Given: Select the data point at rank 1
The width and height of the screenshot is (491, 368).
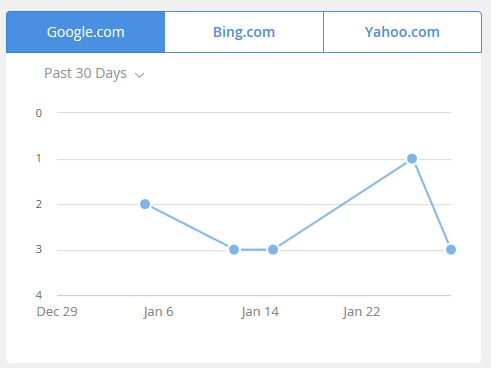Looking at the screenshot, I should pos(412,159).
